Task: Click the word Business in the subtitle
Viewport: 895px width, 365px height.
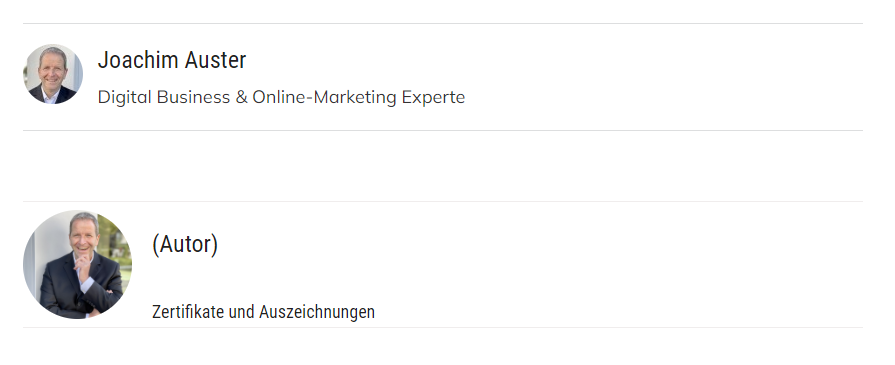Action: (193, 97)
